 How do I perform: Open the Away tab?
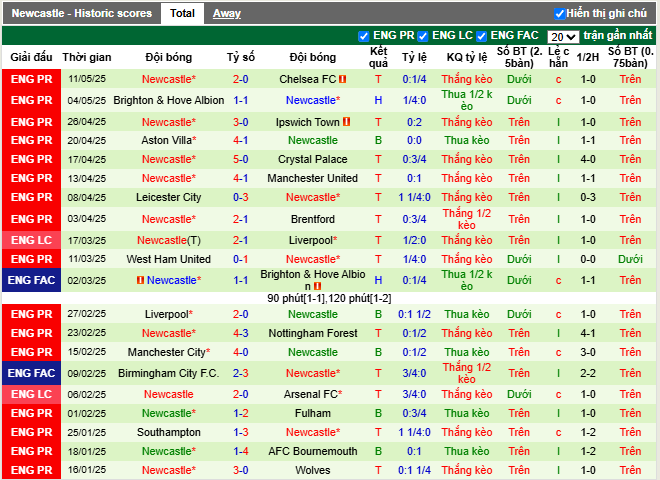[x=226, y=13]
